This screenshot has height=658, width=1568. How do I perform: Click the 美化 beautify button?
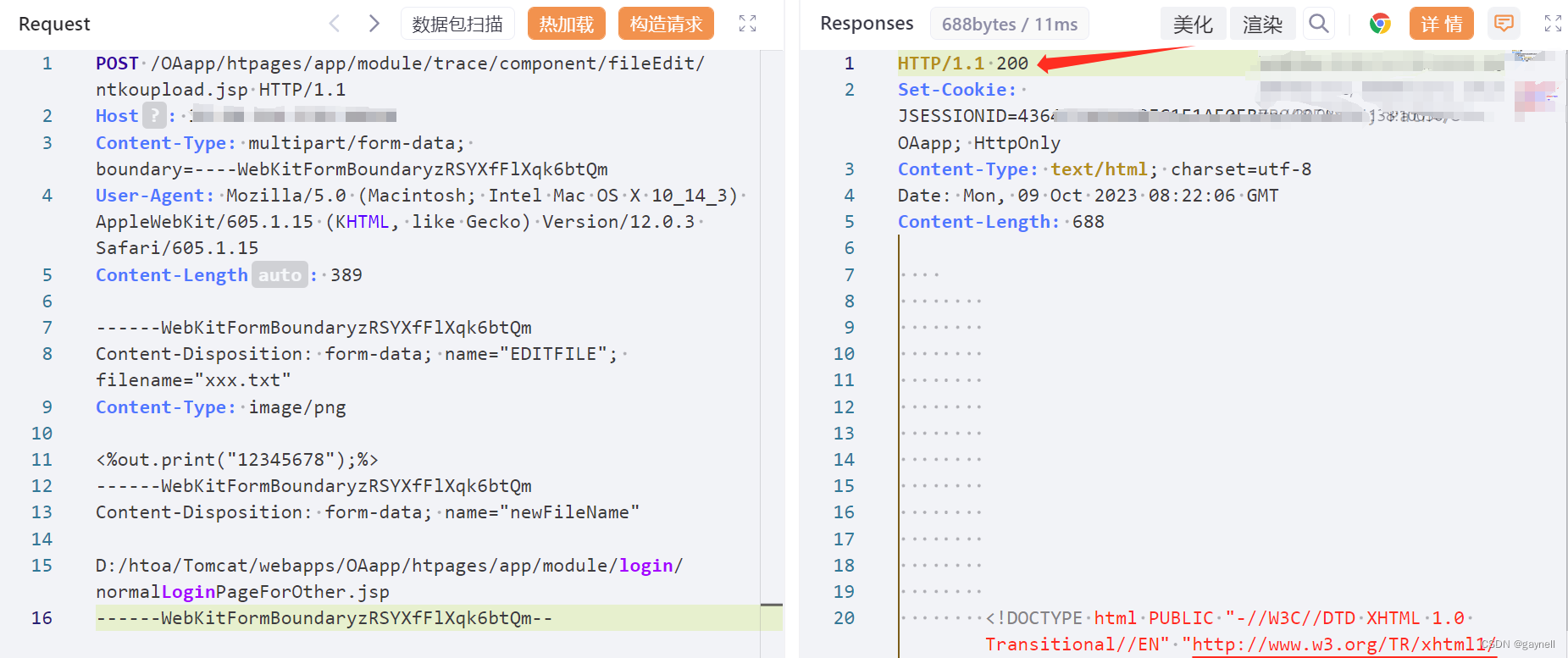tap(1193, 24)
